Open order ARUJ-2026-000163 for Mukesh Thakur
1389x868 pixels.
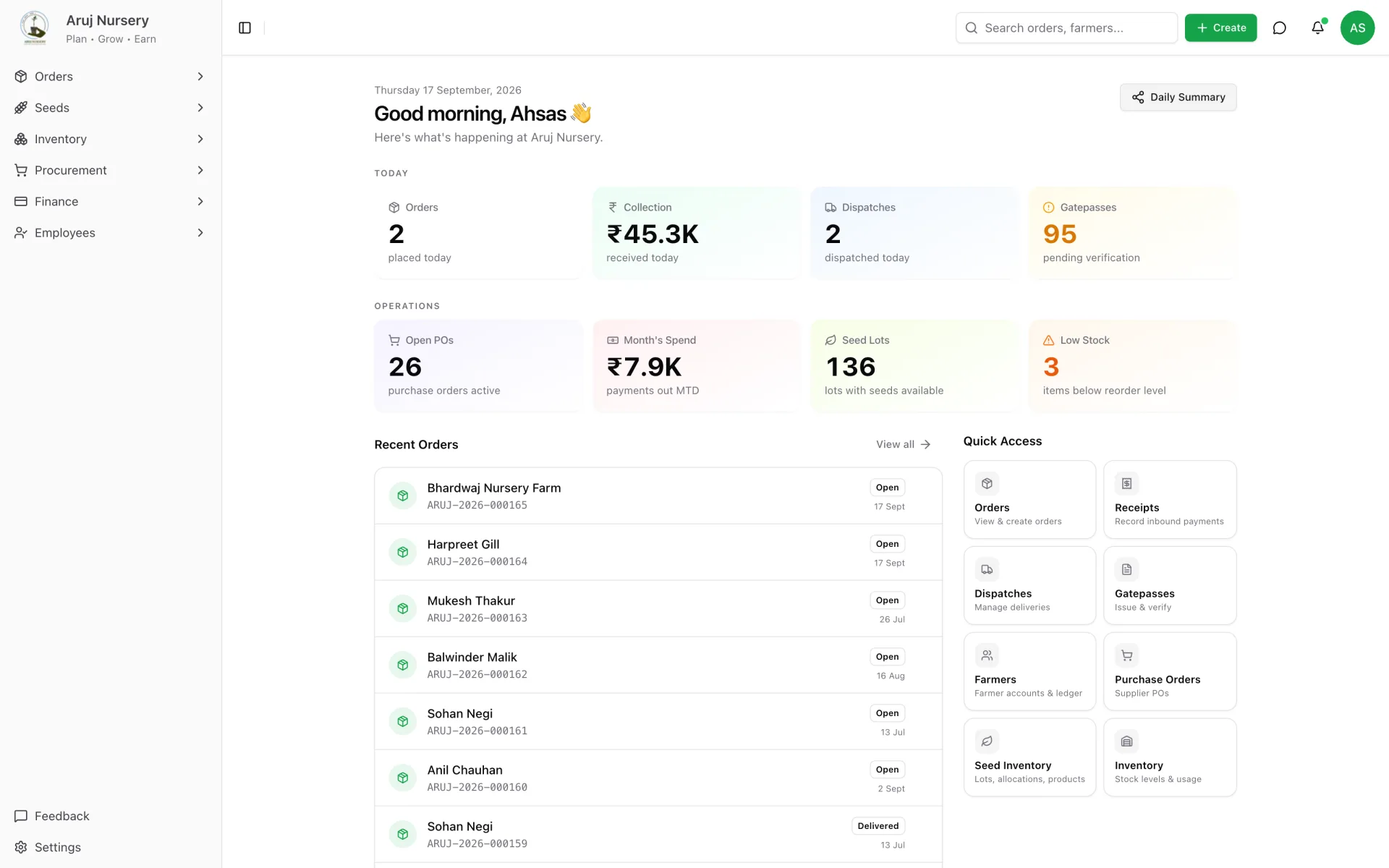pos(658,608)
